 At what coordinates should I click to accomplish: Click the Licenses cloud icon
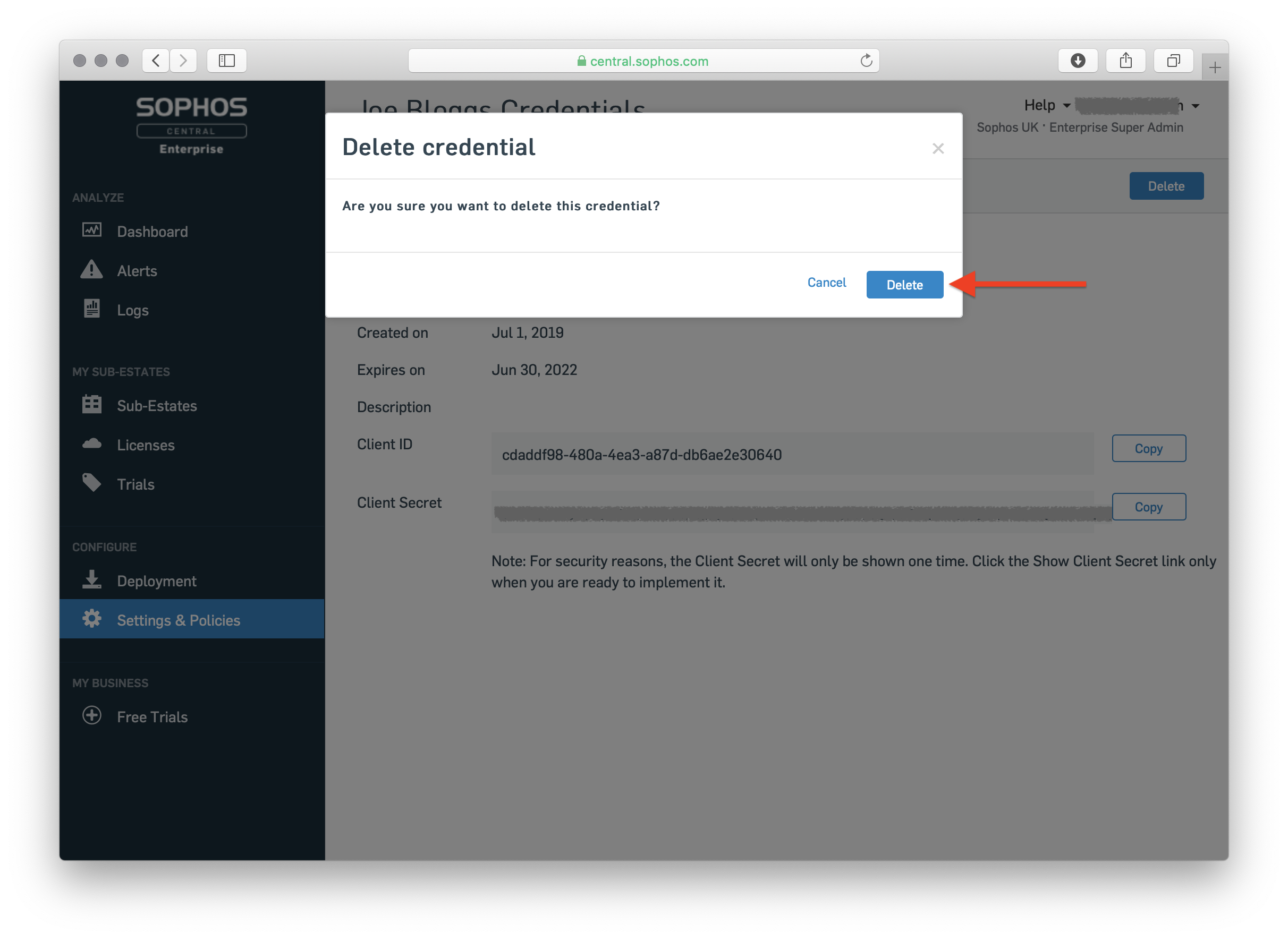(x=91, y=443)
